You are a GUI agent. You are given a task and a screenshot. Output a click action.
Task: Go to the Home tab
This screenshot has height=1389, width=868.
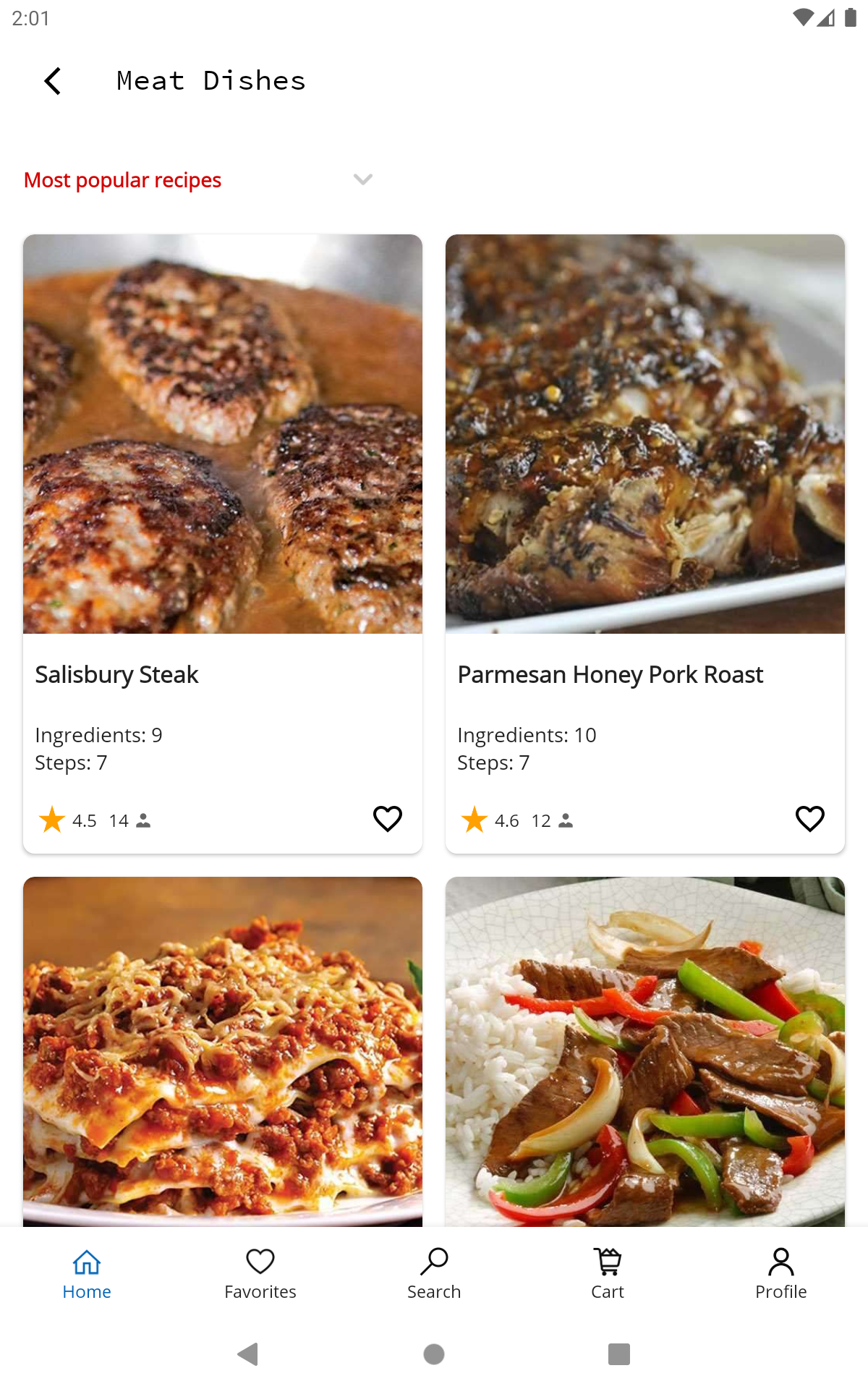point(87,1273)
